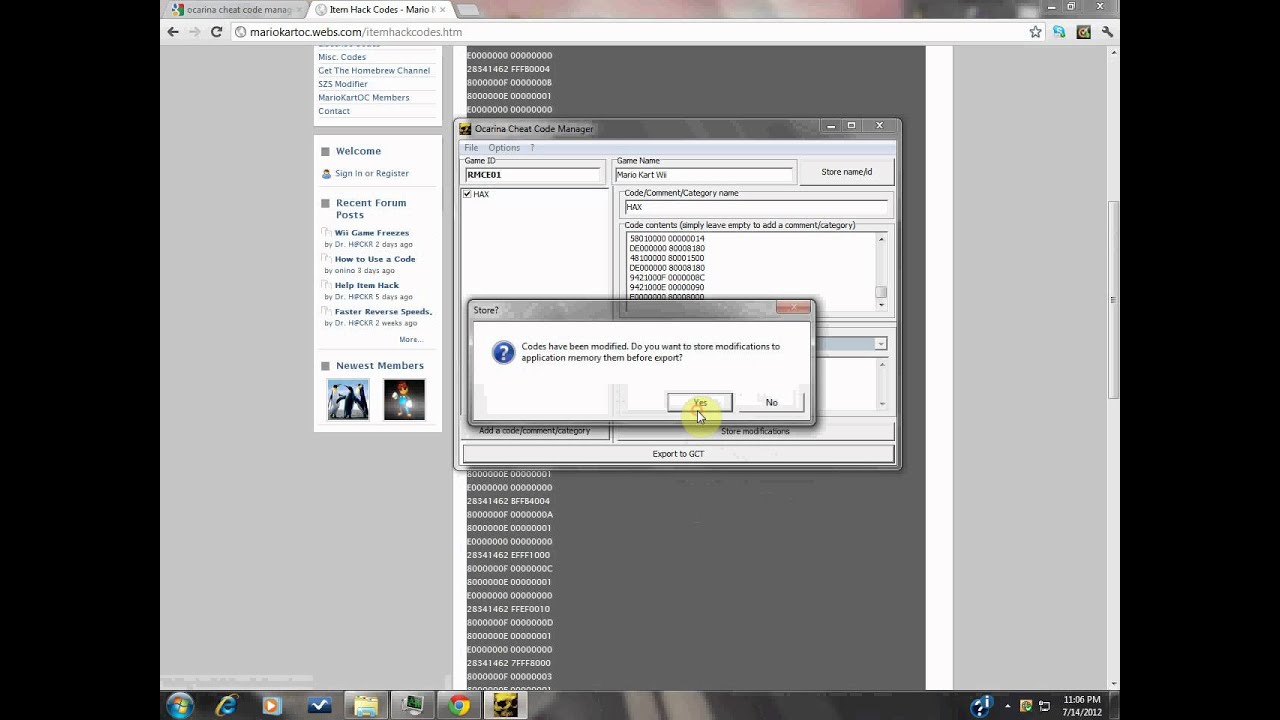Open the Windows Start menu
This screenshot has width=1280, height=720.
click(180, 706)
